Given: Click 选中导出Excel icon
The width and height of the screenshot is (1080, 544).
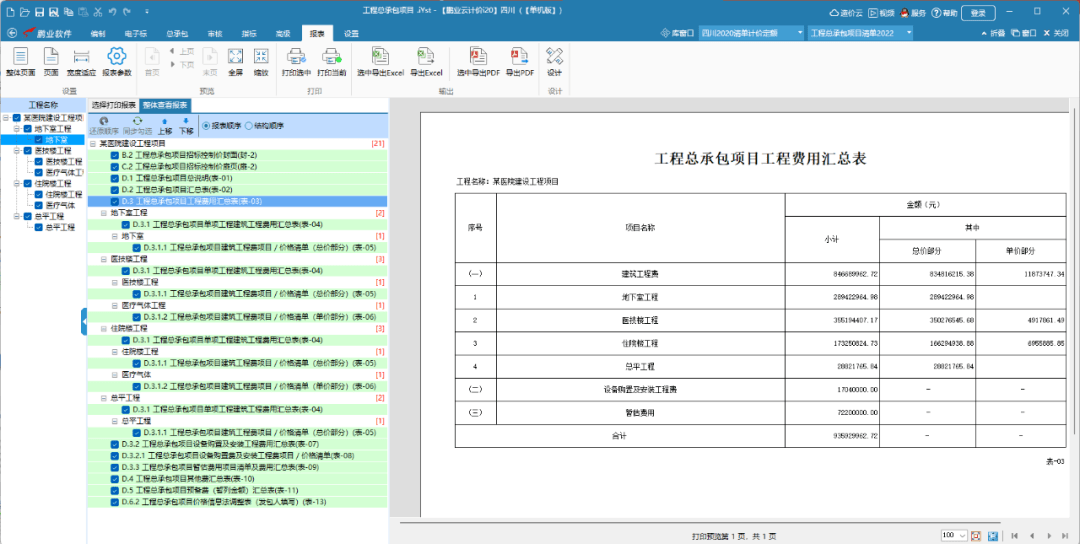Looking at the screenshot, I should coord(380,58).
